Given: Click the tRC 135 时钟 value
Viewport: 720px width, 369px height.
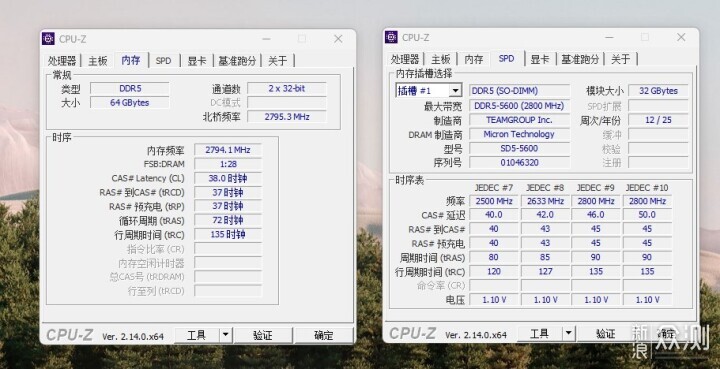Looking at the screenshot, I should (228, 235).
